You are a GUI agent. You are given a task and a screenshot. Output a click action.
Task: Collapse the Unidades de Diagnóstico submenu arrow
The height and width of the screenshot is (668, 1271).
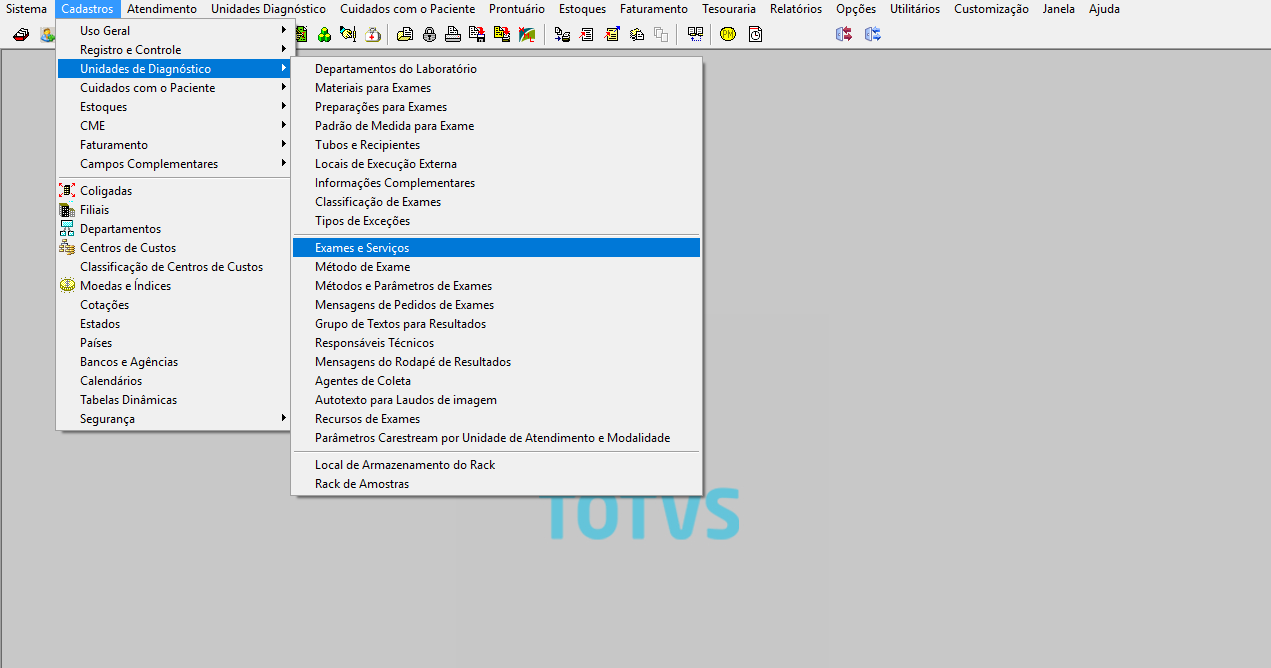coord(284,68)
